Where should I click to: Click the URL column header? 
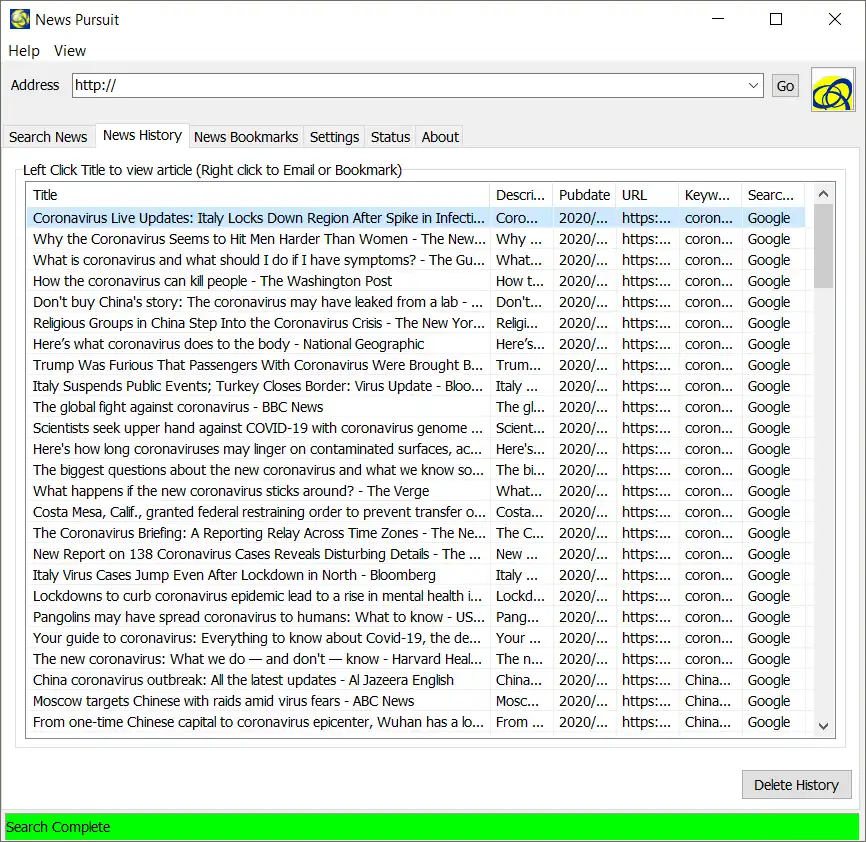pyautogui.click(x=647, y=195)
